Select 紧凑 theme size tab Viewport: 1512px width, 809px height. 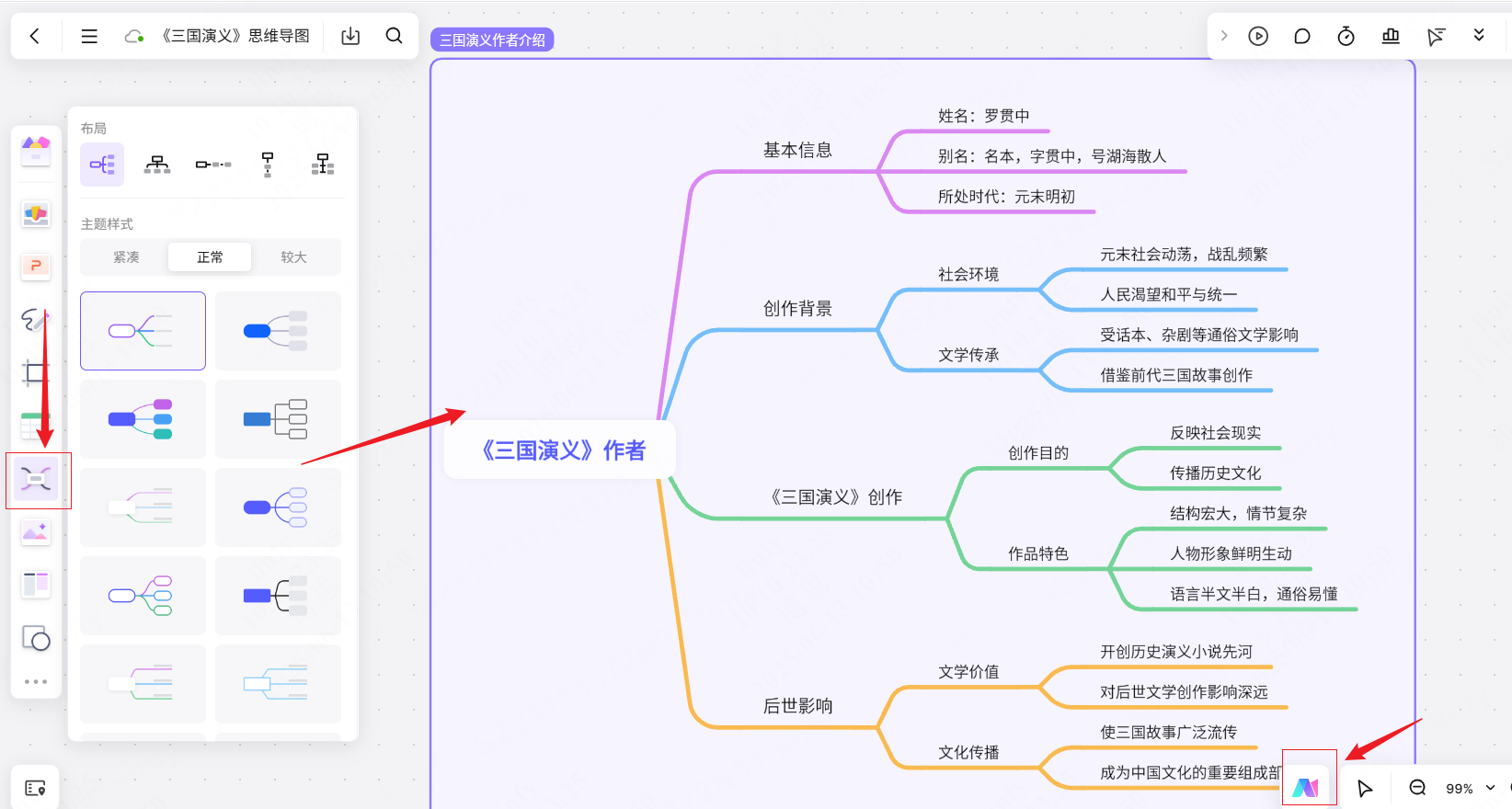point(126,257)
